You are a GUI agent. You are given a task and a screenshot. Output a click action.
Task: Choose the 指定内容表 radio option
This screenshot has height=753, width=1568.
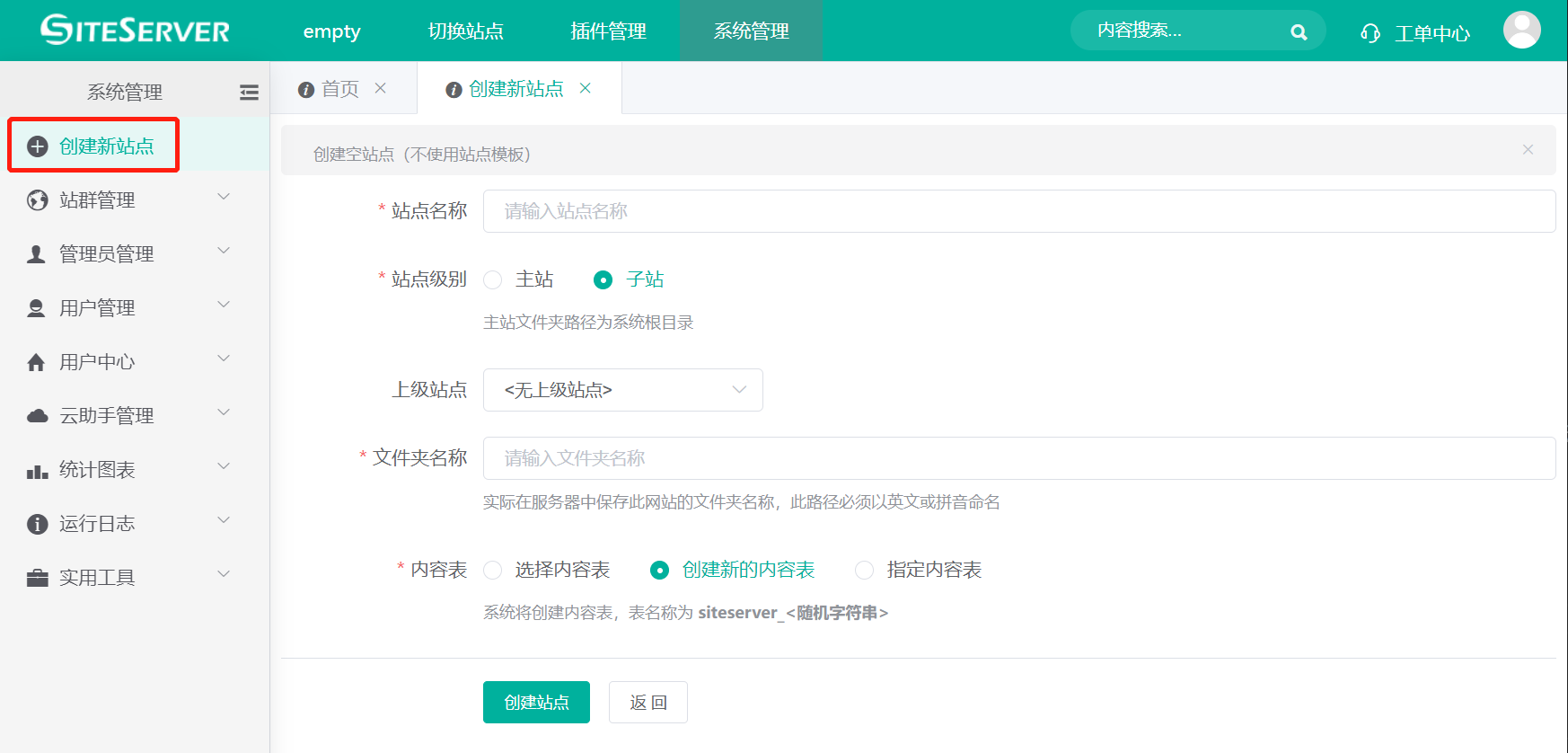(x=864, y=571)
